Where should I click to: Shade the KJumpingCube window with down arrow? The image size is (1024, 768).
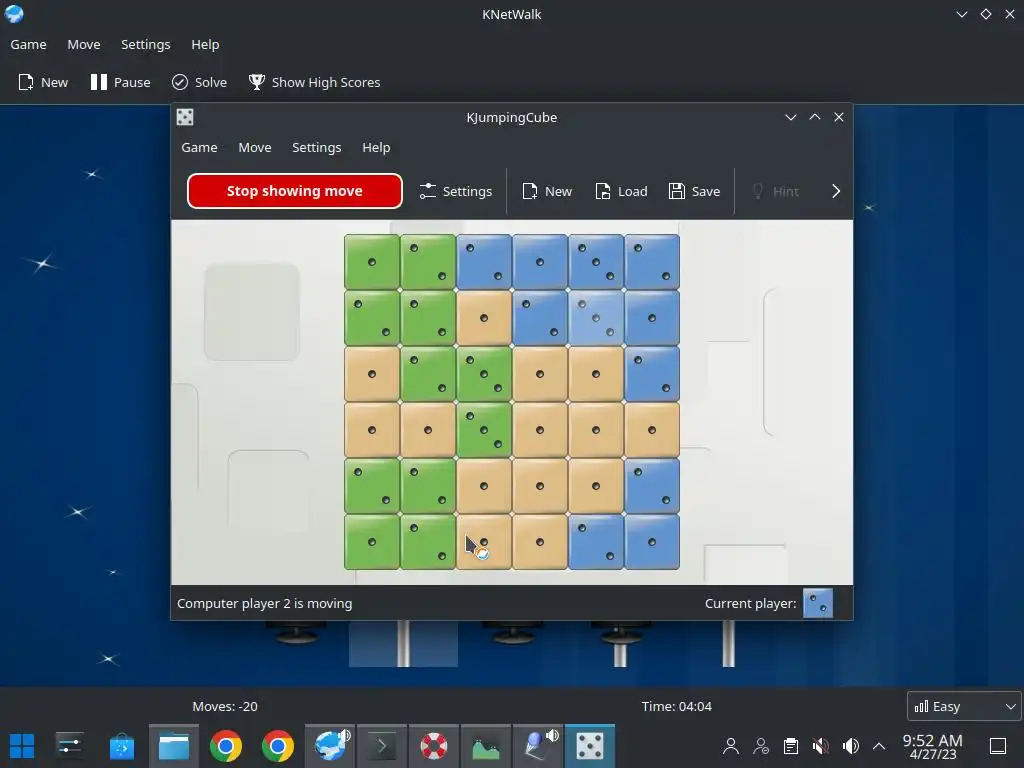791,118
